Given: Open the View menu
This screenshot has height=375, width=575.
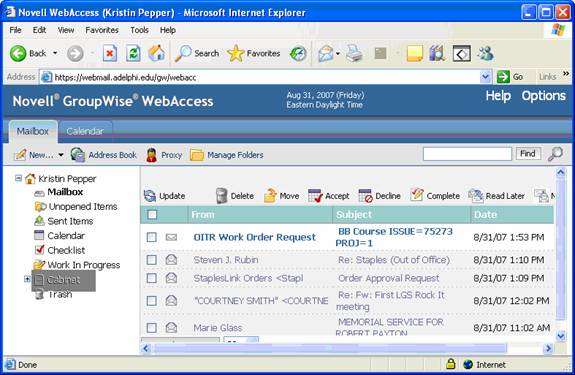Looking at the screenshot, I should click(66, 30).
